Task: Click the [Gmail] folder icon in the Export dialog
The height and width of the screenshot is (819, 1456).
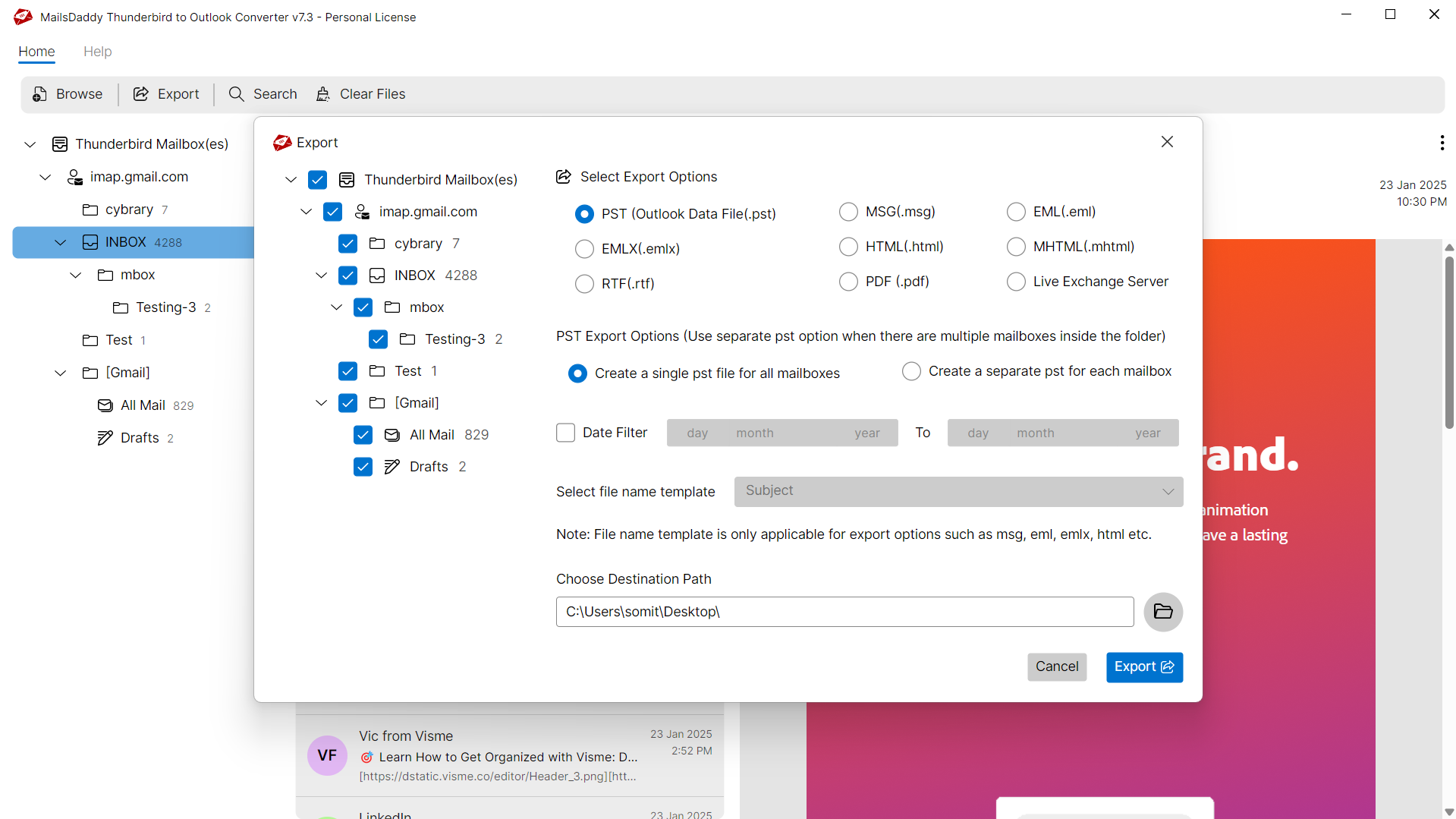Action: pos(377,403)
